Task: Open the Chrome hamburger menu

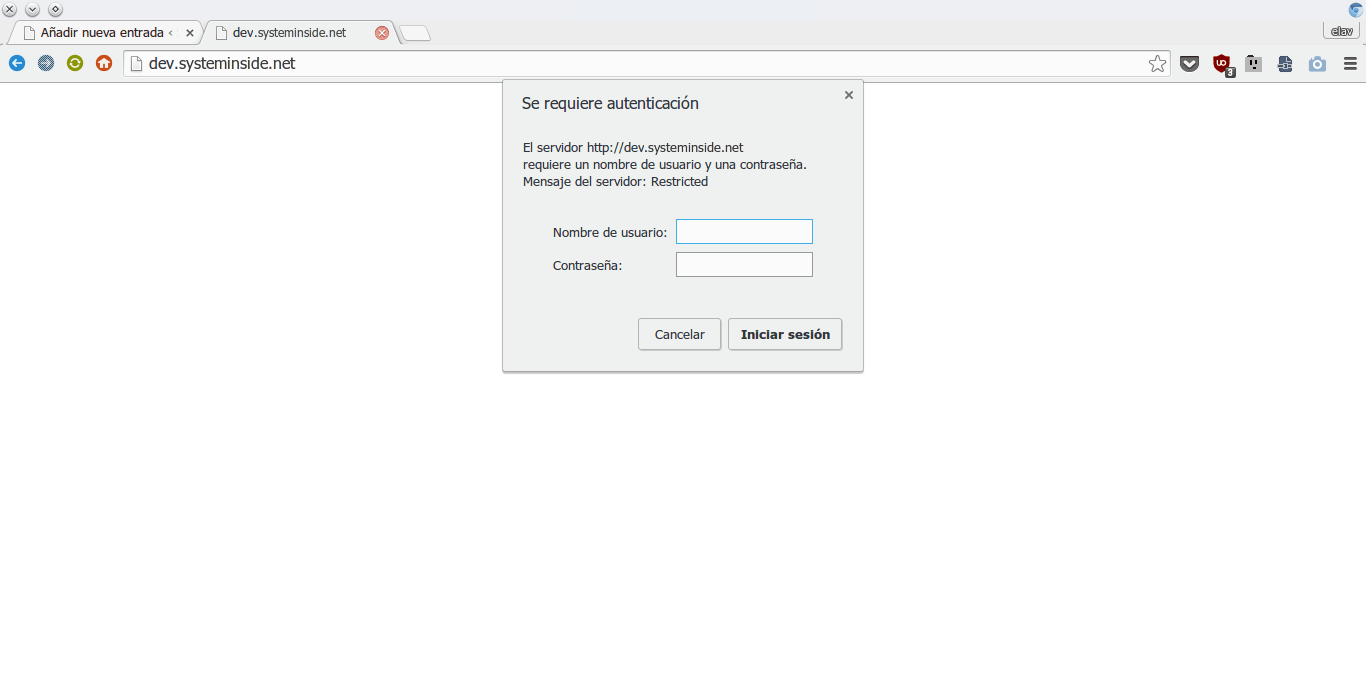Action: point(1349,63)
